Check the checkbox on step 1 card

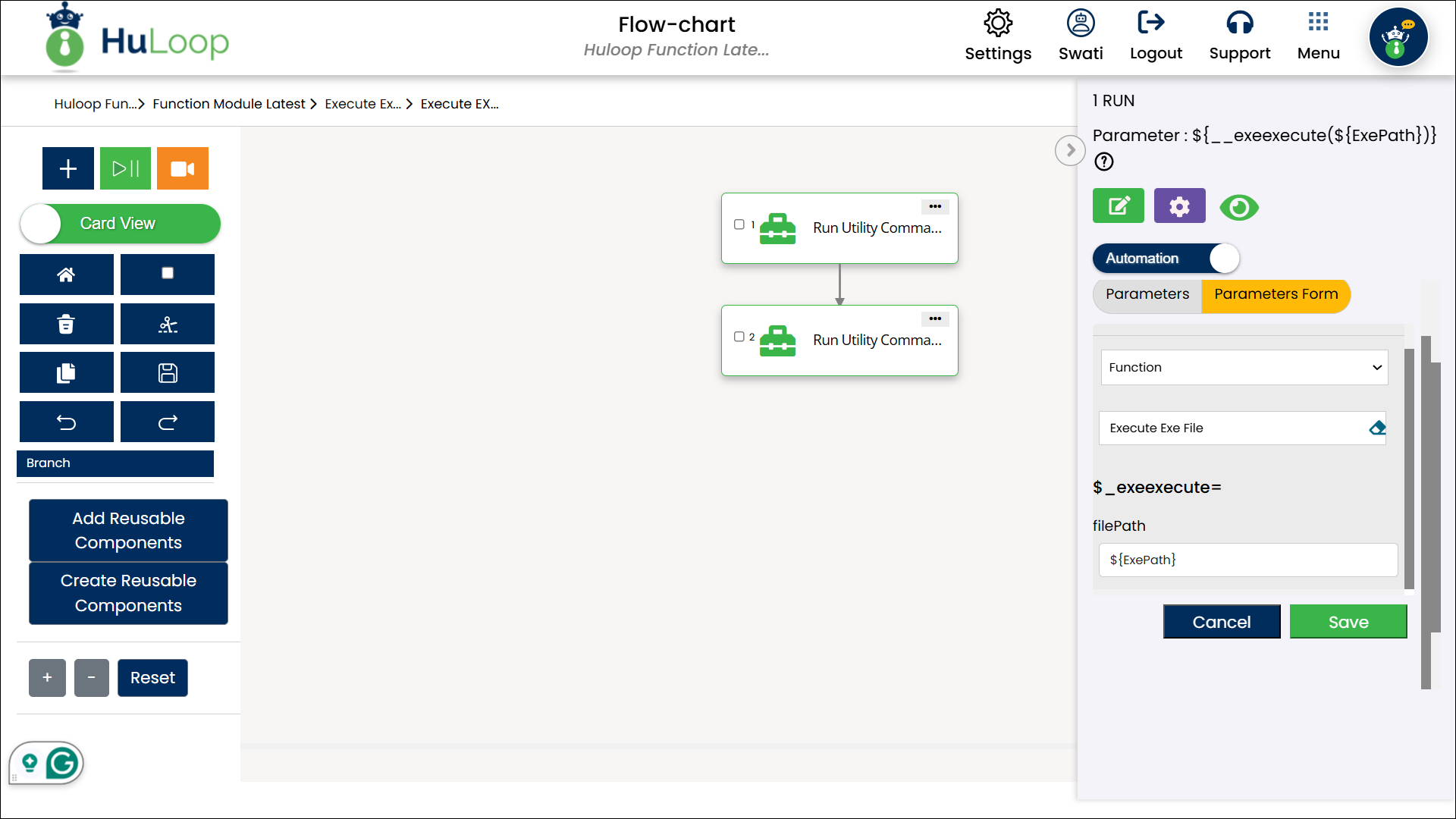(739, 224)
